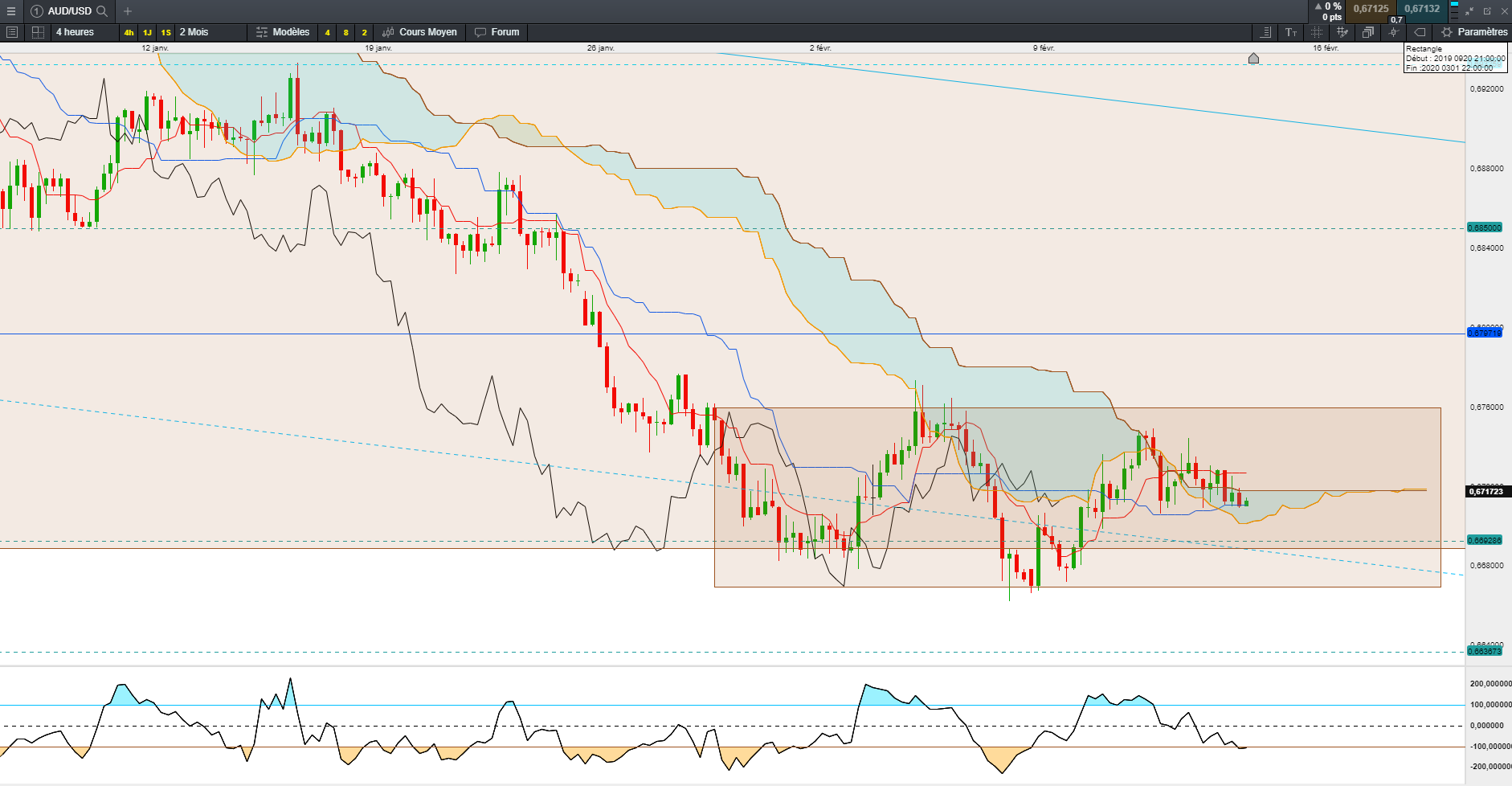This screenshot has height=786, width=1512.
Task: Click the sell price 0,67125
Action: point(1371,9)
